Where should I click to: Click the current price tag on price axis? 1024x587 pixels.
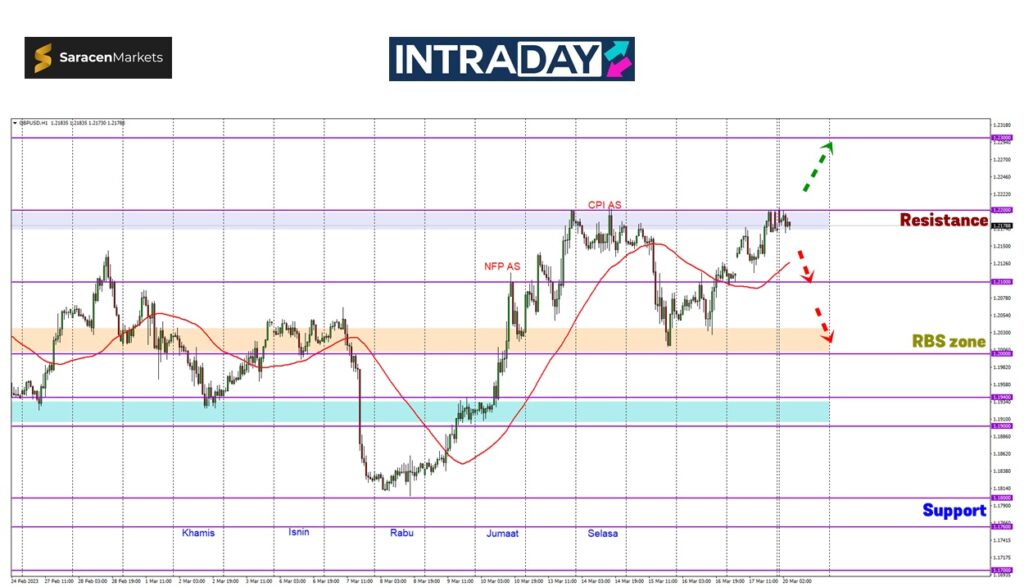tap(1001, 226)
